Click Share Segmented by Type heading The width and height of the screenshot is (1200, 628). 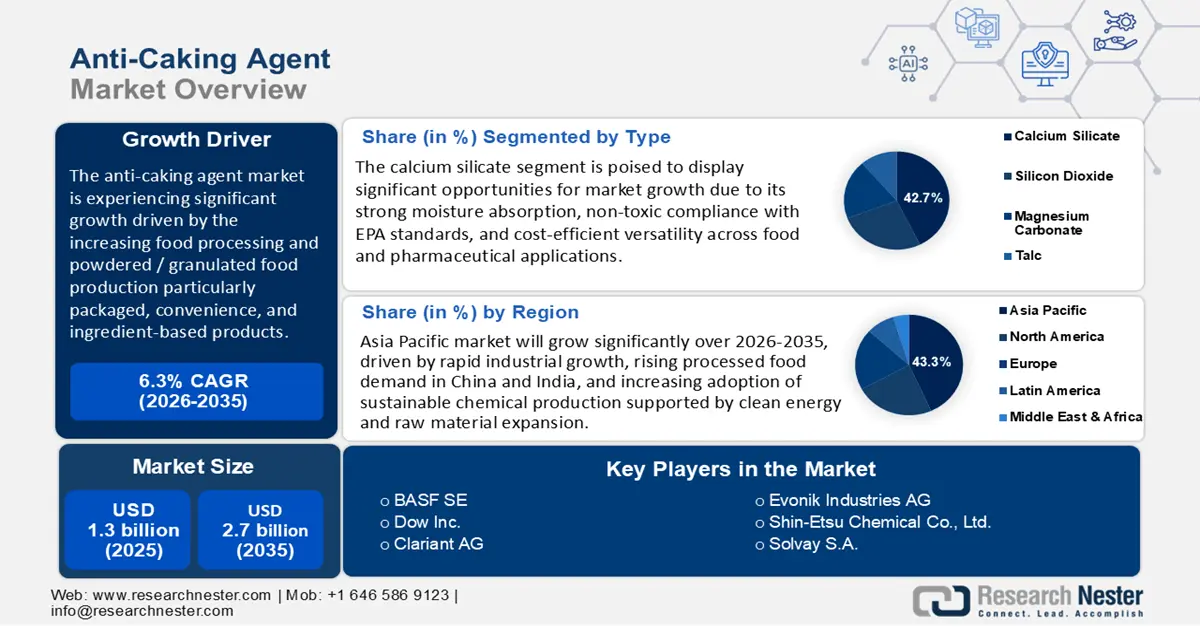point(516,137)
